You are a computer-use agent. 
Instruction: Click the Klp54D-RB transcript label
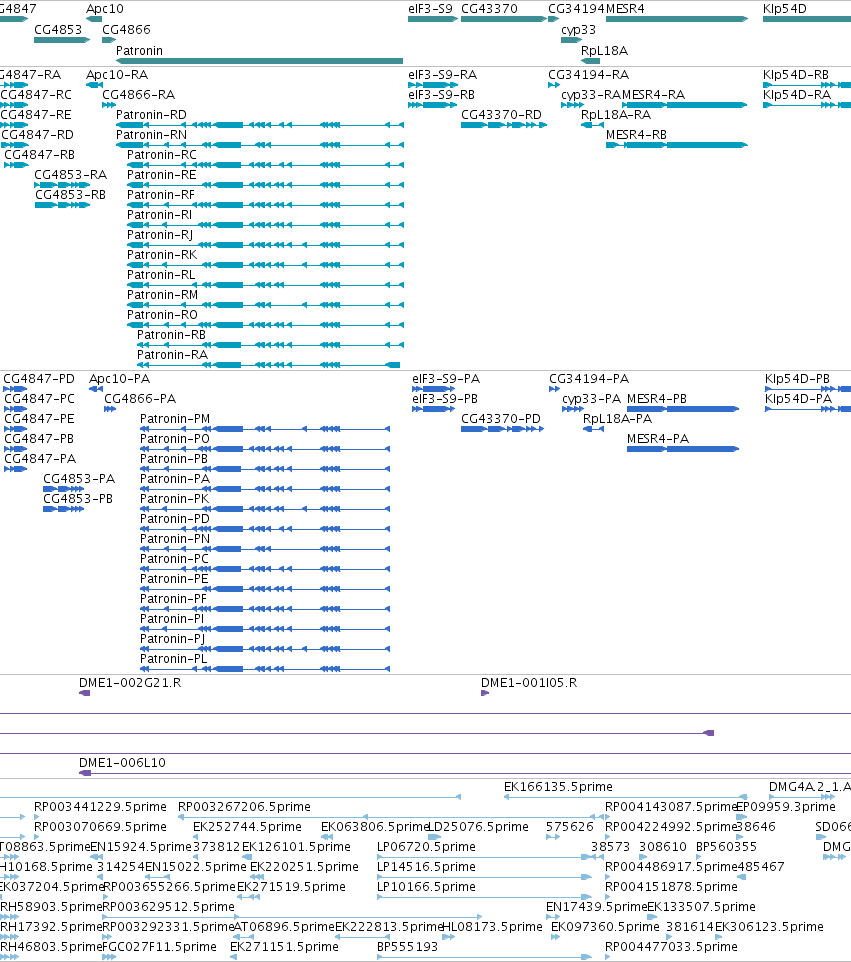[796, 75]
